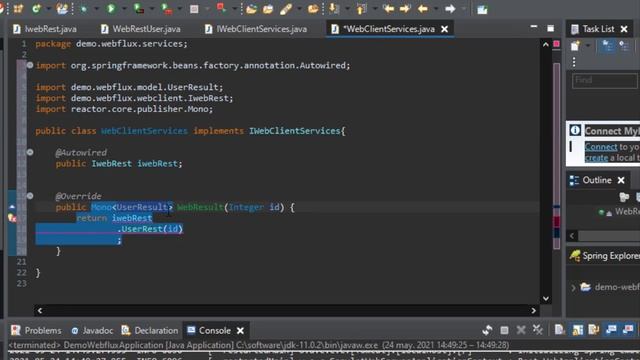640x360 pixels.
Task: Click editor horizontal scrollbar left arrow
Action: point(40,311)
